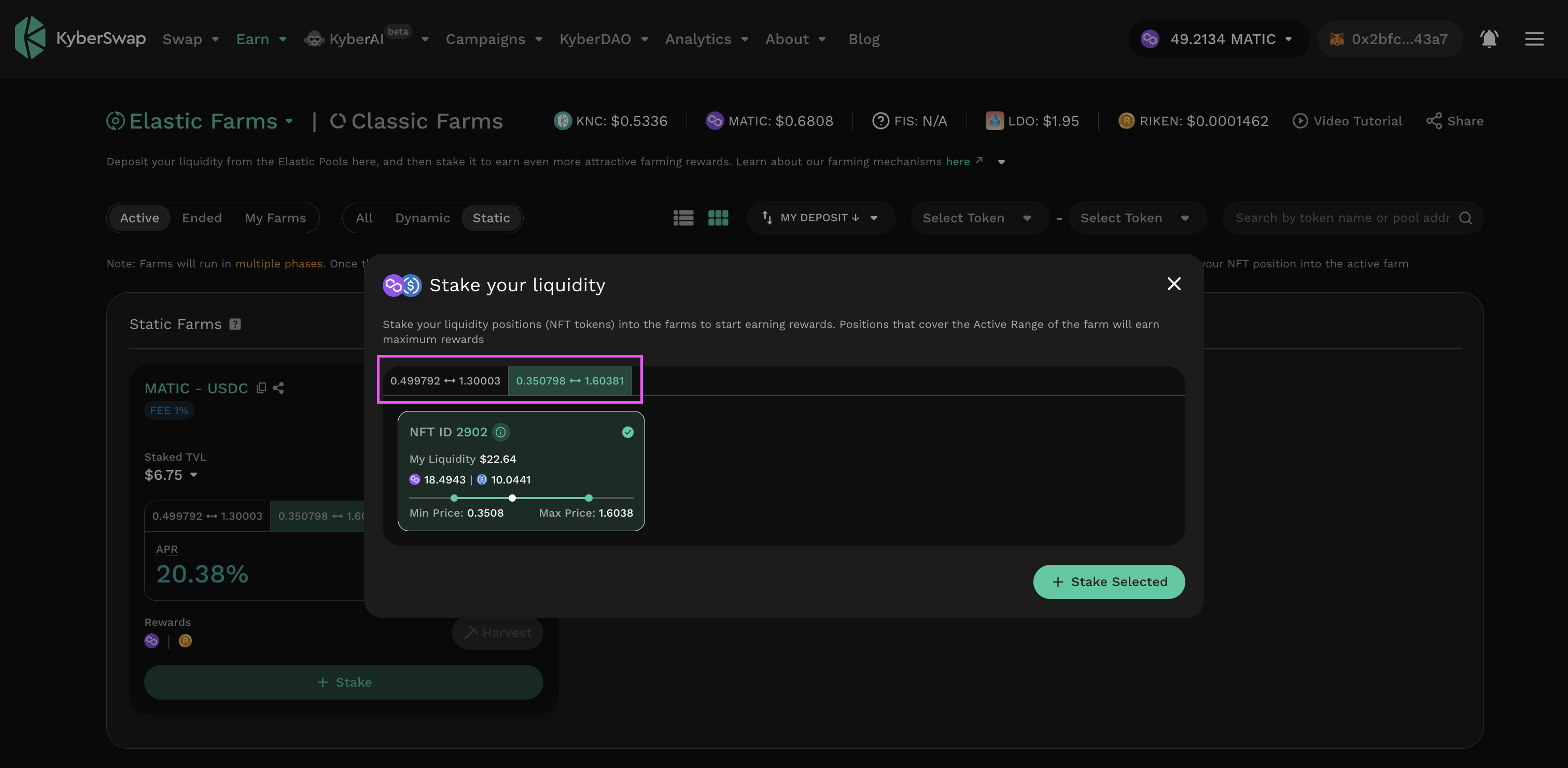The width and height of the screenshot is (1568, 768).
Task: Open the Video Tutorial link
Action: pos(1348,121)
